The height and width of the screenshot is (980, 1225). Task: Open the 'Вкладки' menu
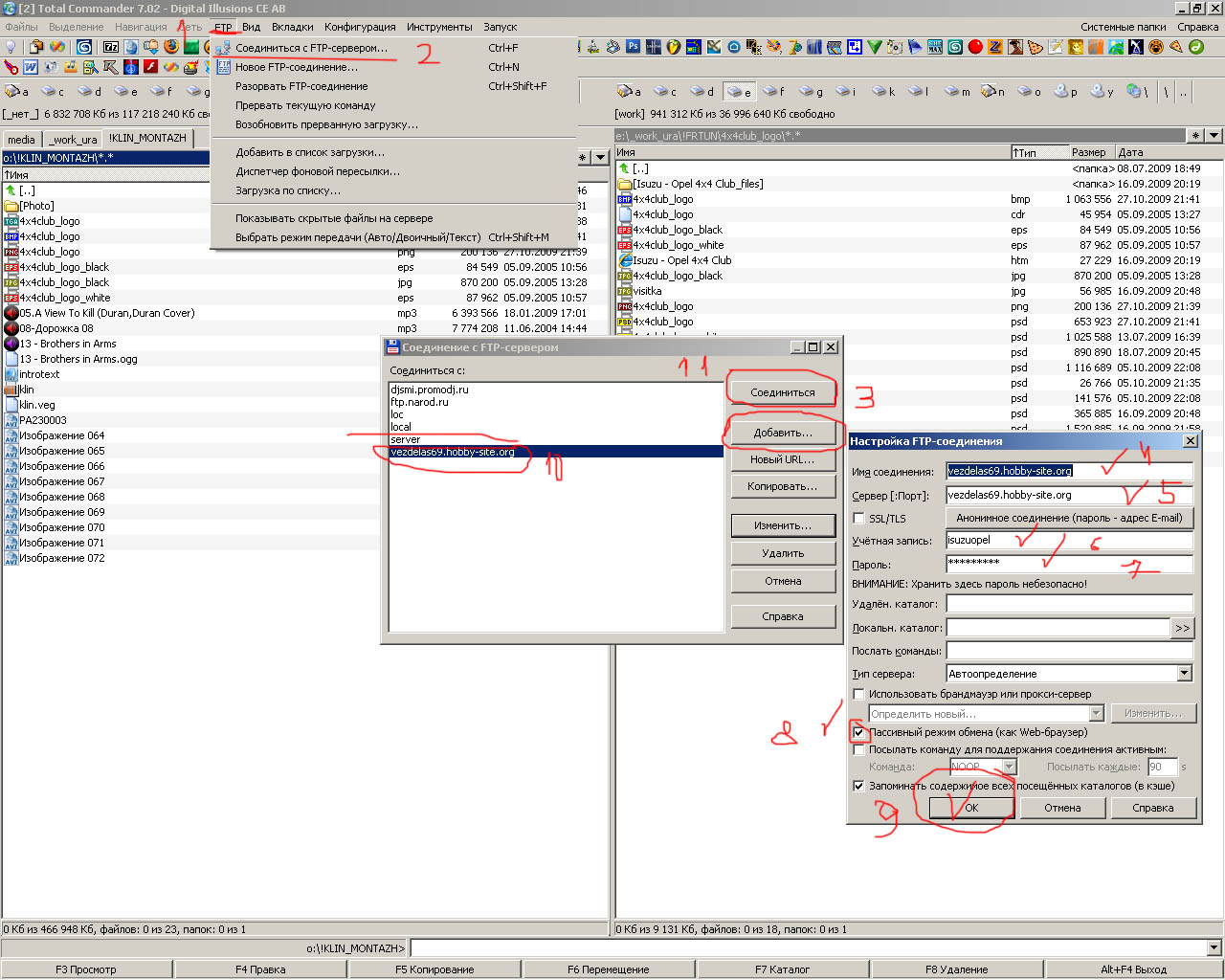pyautogui.click(x=292, y=27)
